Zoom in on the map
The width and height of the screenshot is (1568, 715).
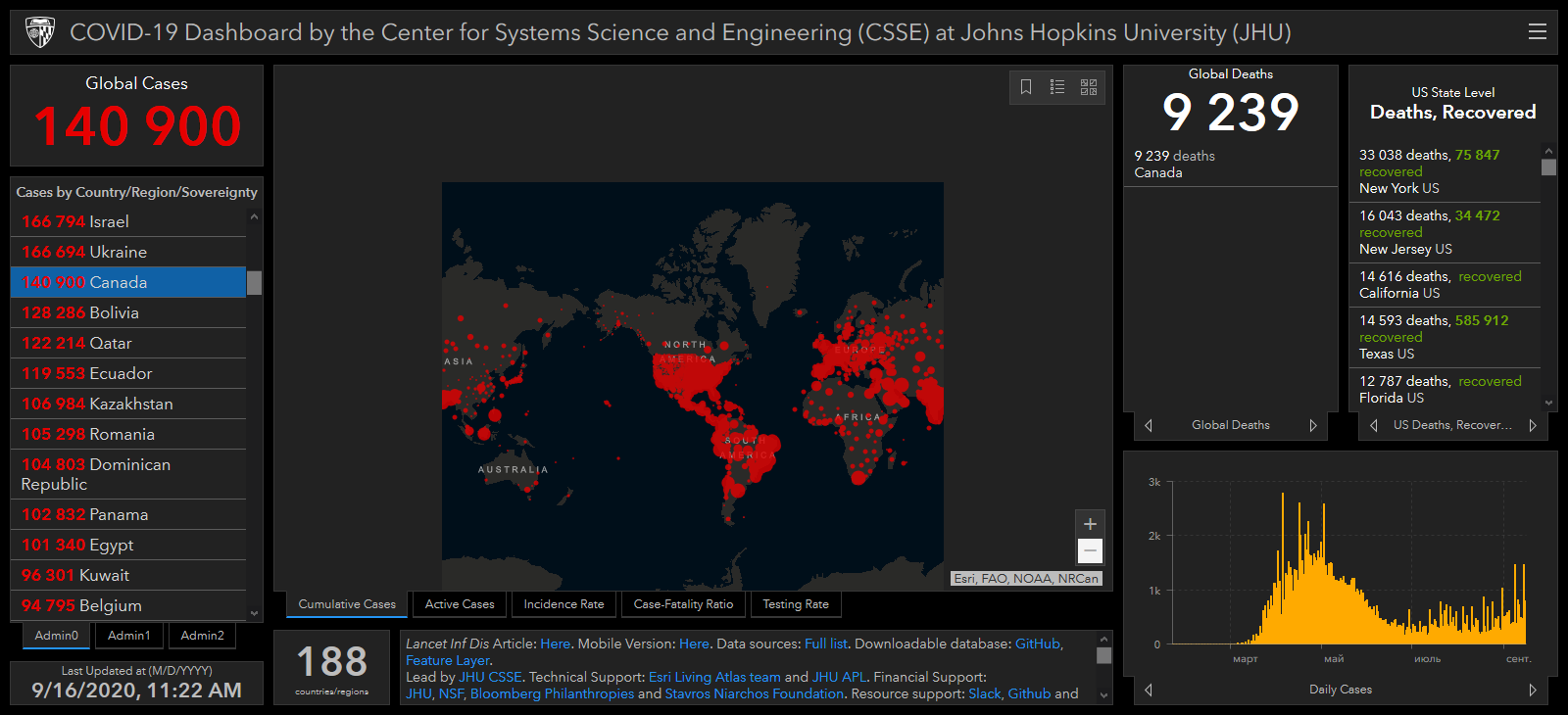(1090, 524)
